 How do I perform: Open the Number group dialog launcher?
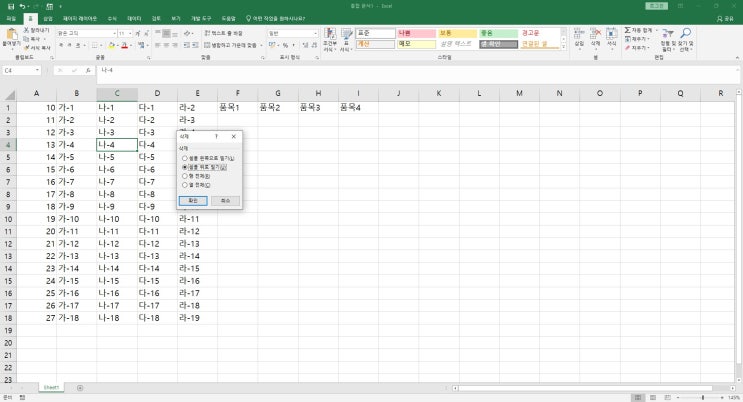click(x=317, y=58)
